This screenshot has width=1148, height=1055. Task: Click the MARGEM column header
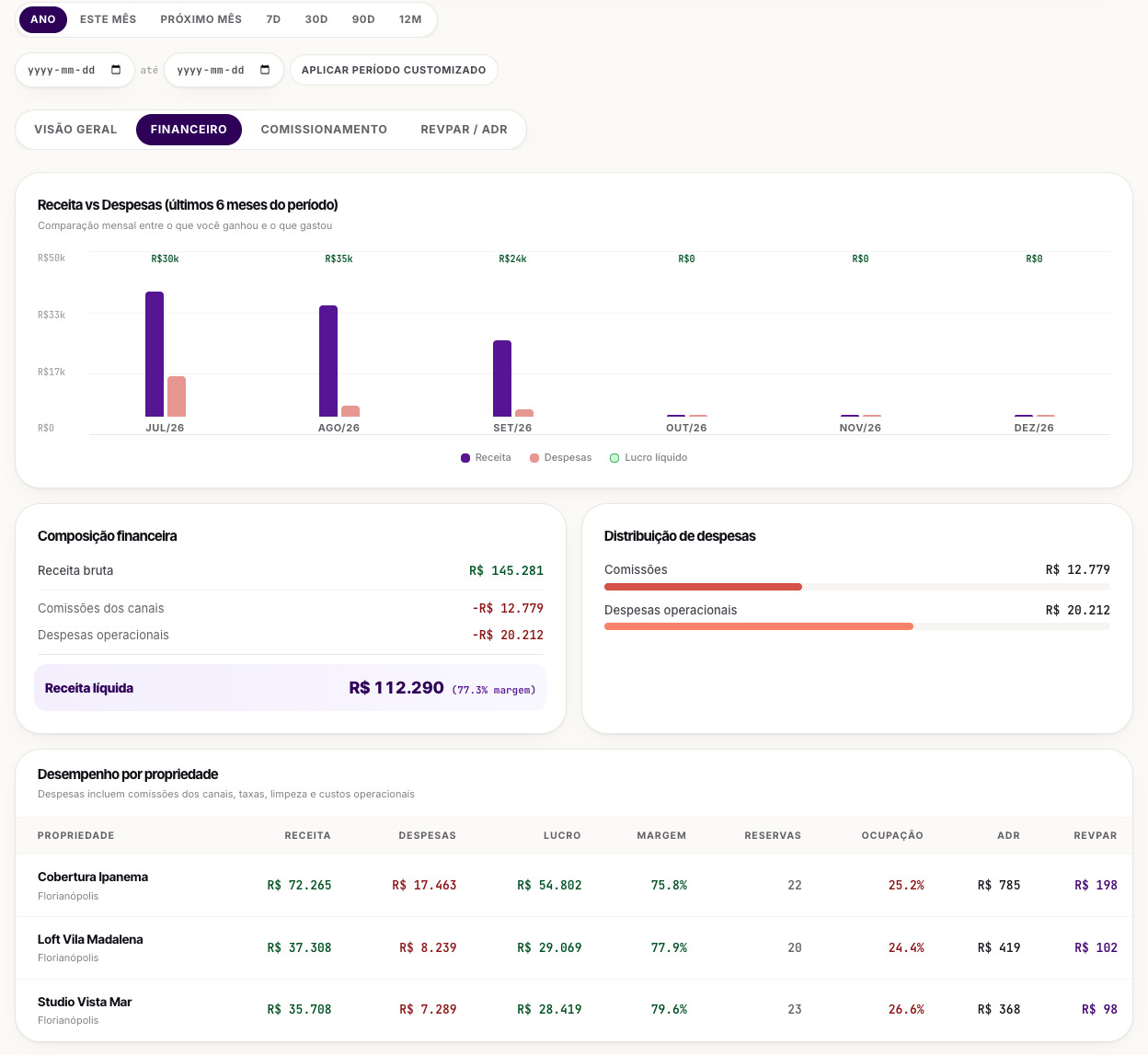(x=661, y=835)
